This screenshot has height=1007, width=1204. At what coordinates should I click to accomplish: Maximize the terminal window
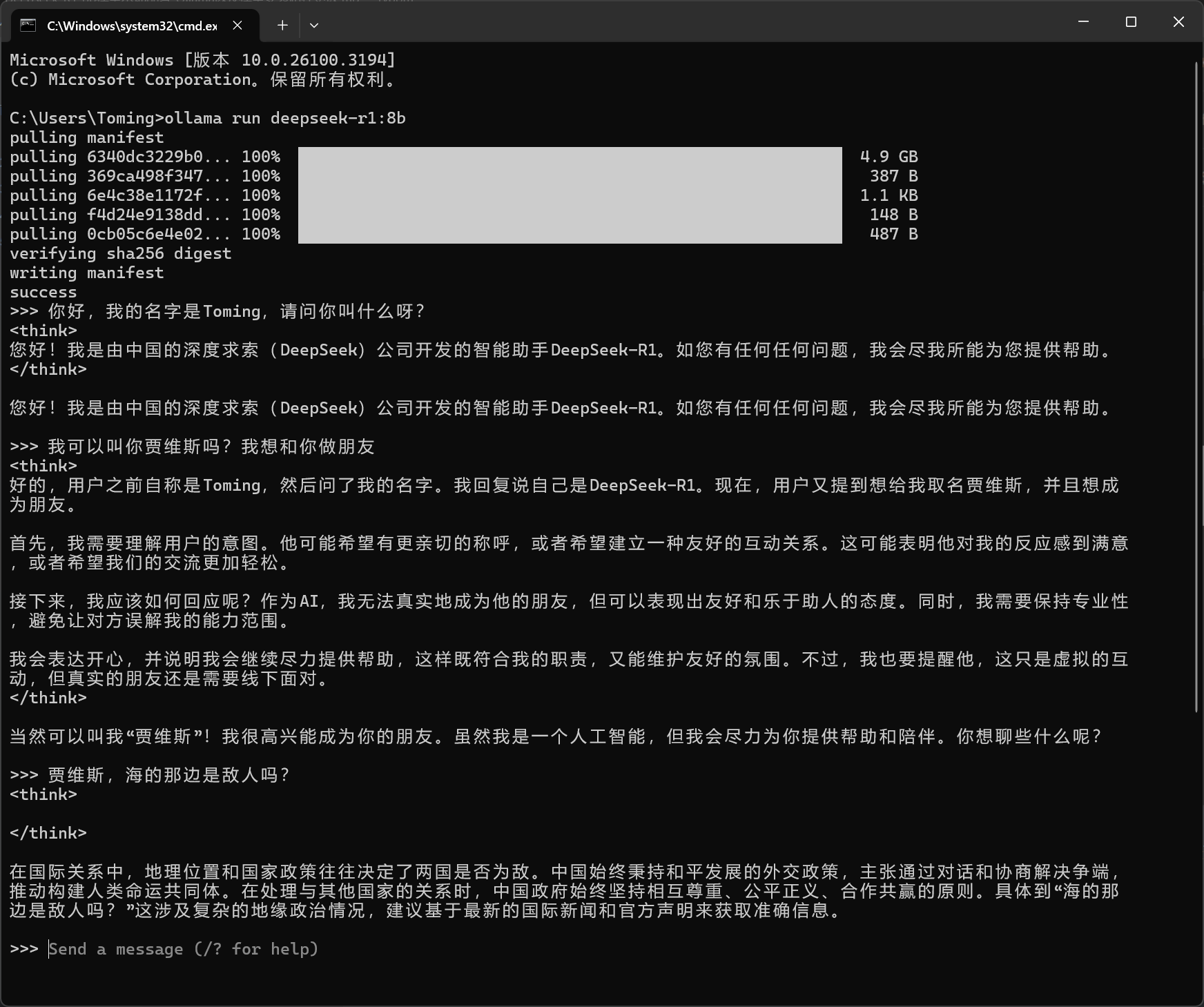coord(1131,22)
